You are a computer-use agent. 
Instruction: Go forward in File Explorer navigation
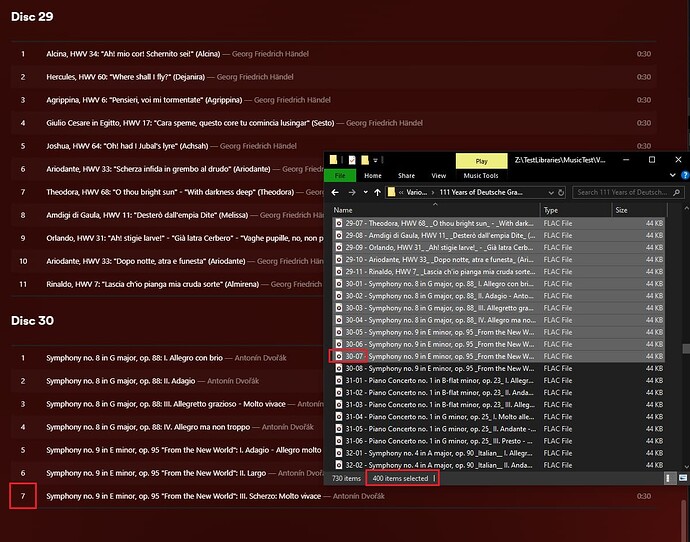pos(352,192)
